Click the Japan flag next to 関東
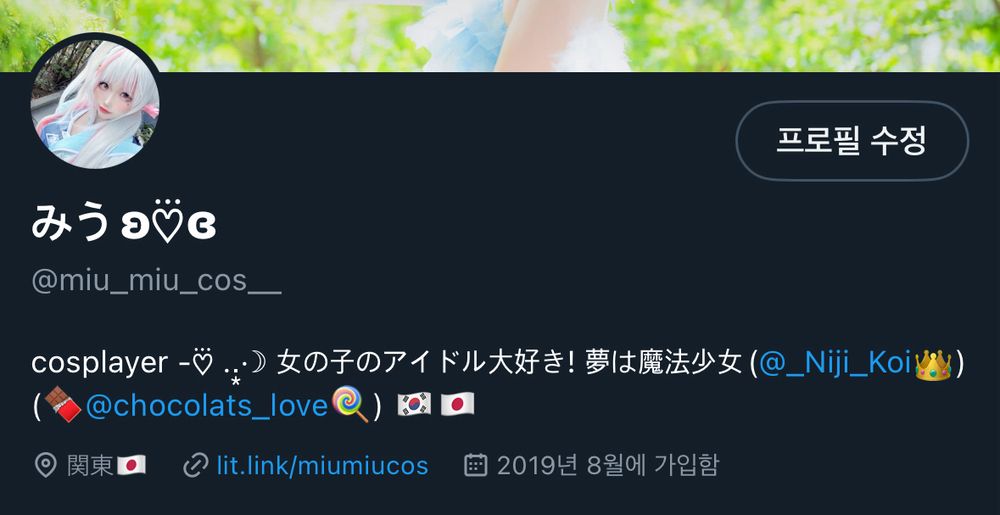 tap(131, 466)
